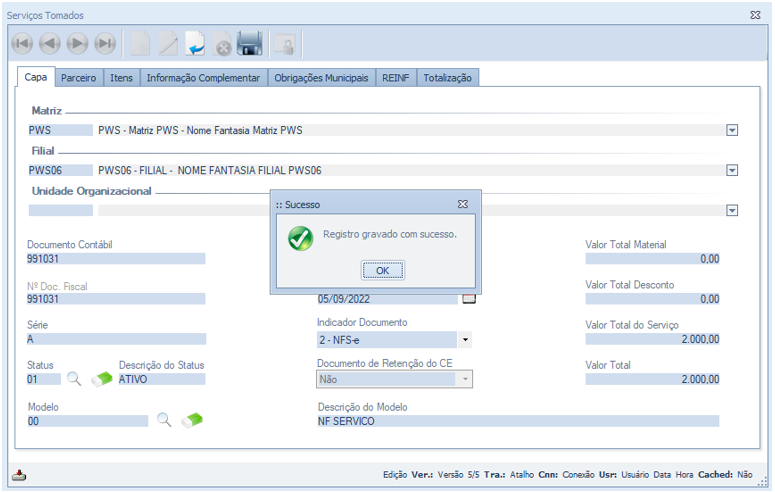
Task: Go to the last record
Action: 105,44
